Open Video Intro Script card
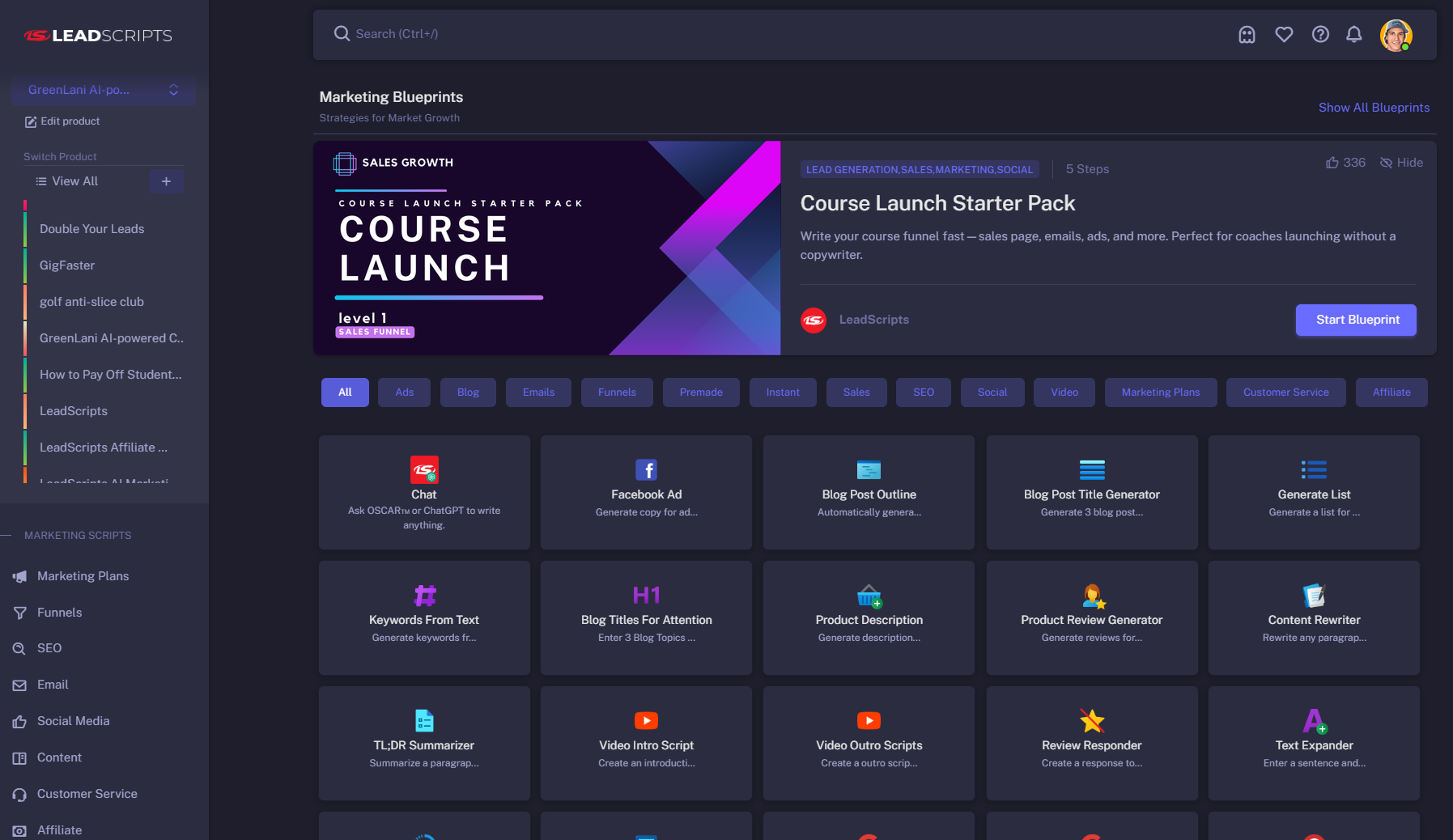This screenshot has height=840, width=1453. tap(646, 743)
